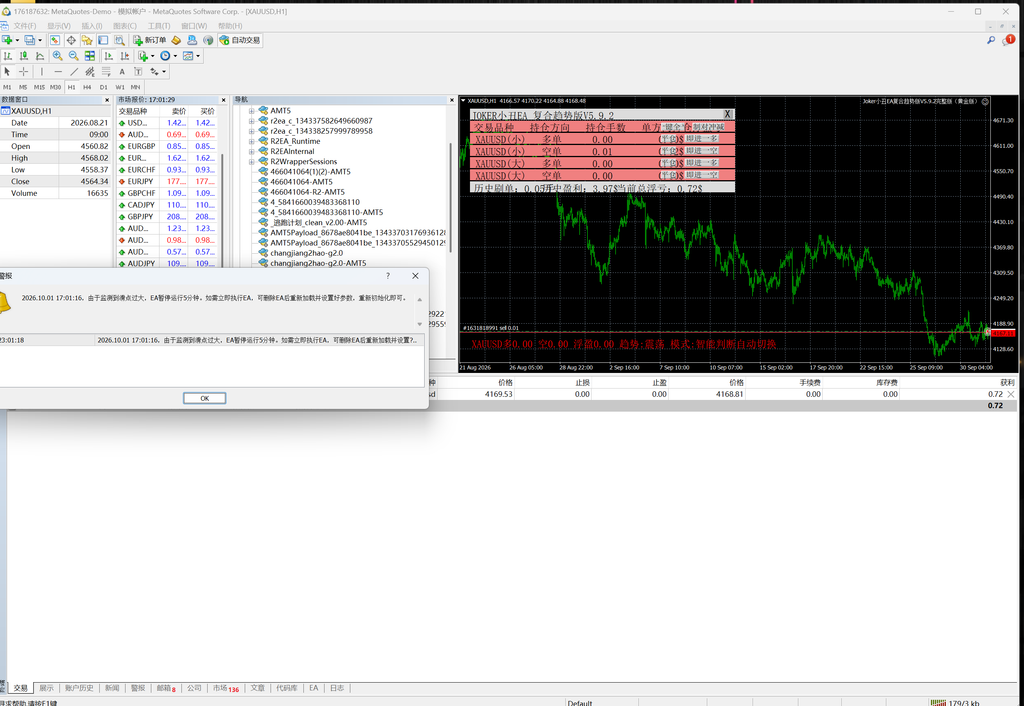Viewport: 1024px width, 706px height.
Task: Toggle chart shift icon
Action: pyautogui.click(x=125, y=56)
